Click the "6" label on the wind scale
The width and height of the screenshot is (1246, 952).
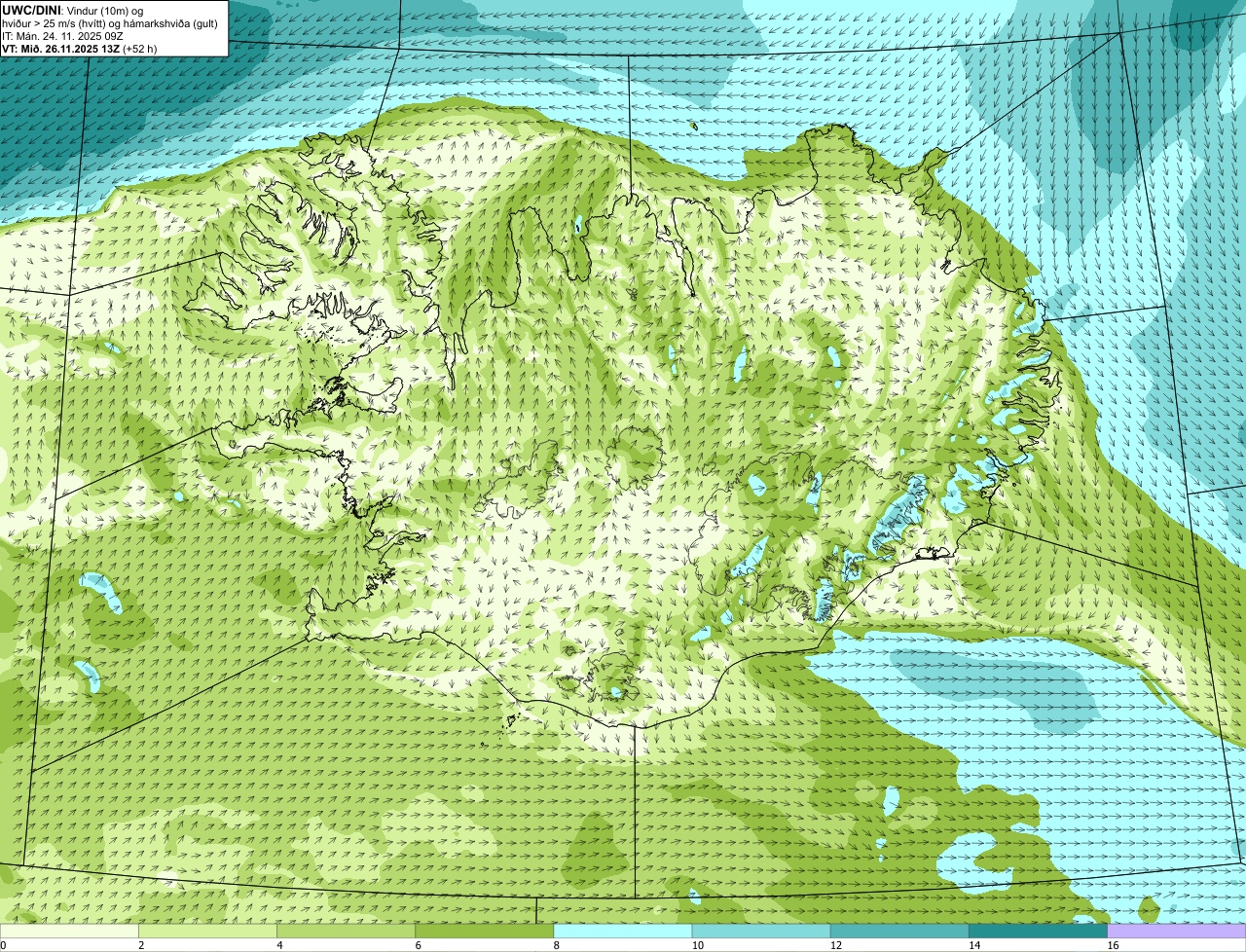tap(418, 945)
